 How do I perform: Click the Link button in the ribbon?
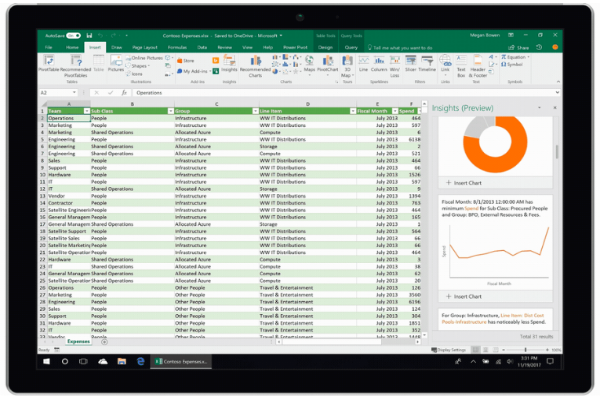[445, 64]
